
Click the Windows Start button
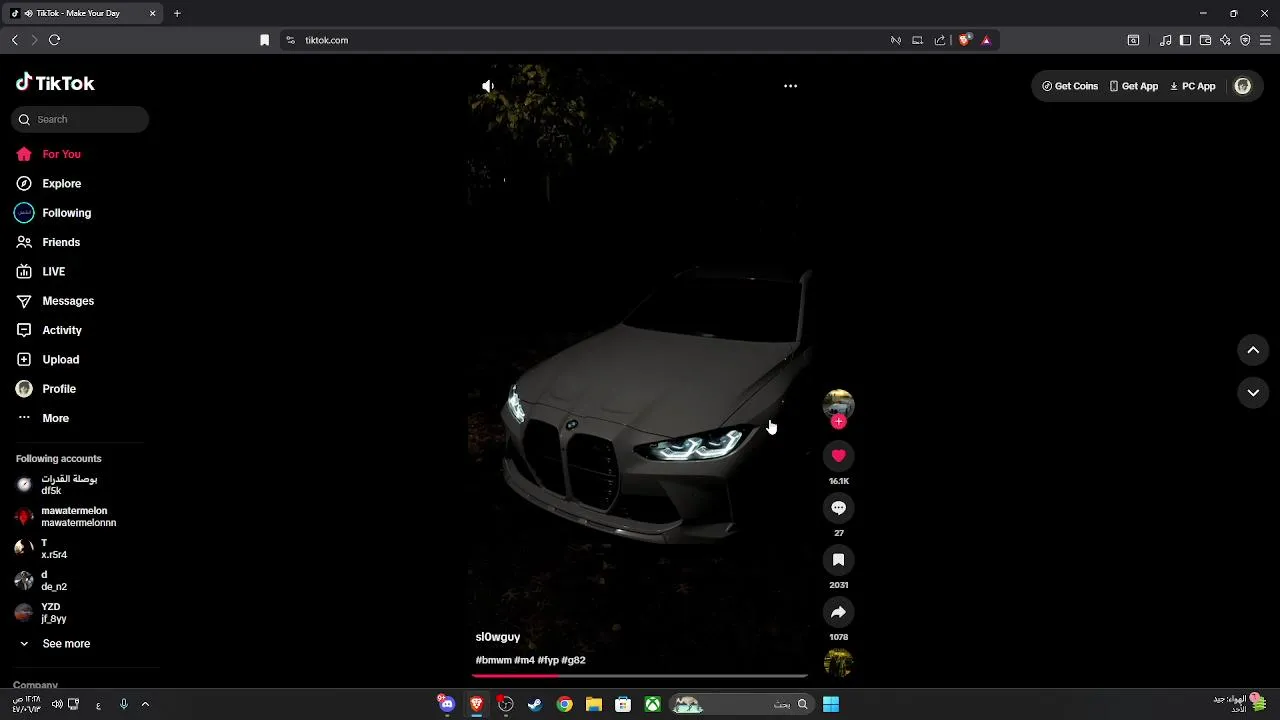831,705
